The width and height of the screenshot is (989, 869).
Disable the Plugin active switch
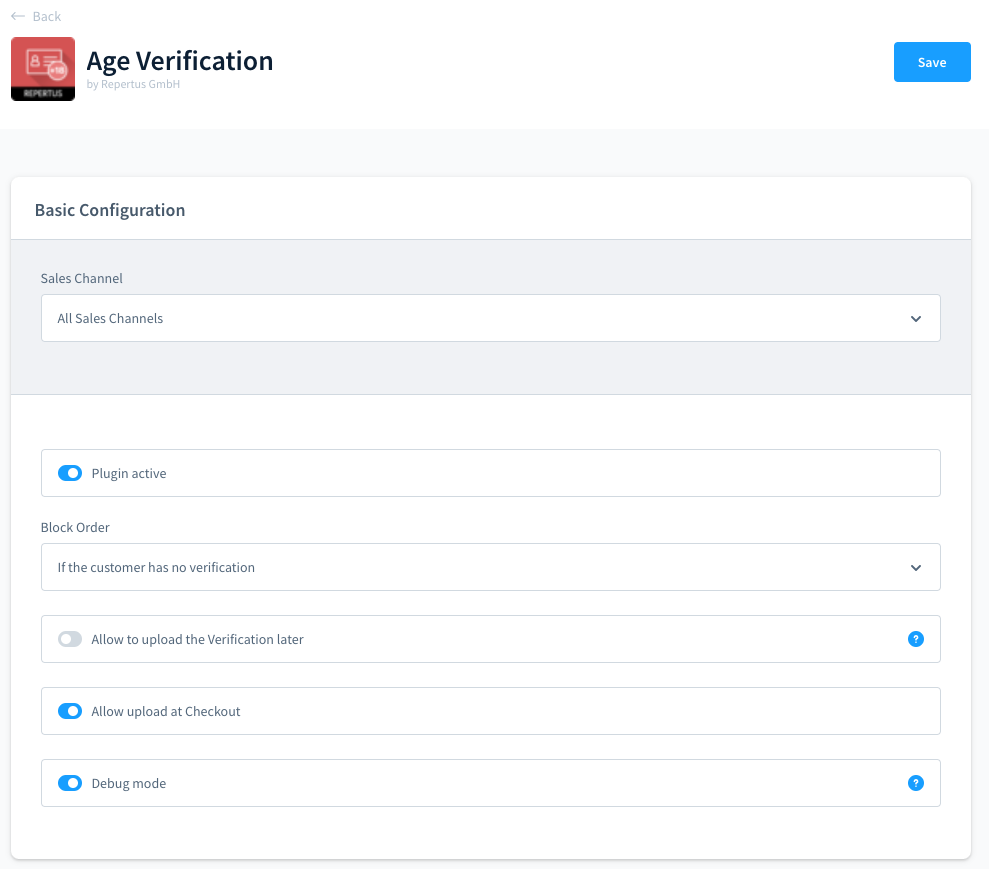point(70,473)
